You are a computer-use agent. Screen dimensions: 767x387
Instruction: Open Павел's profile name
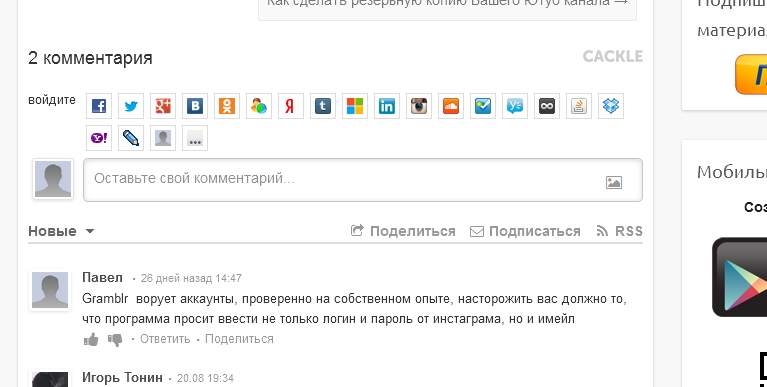coord(102,277)
